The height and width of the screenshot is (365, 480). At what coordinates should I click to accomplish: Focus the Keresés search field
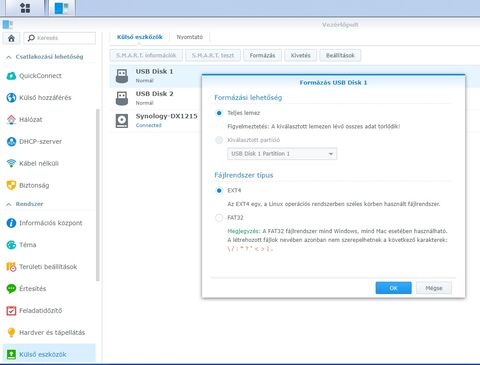pos(60,38)
